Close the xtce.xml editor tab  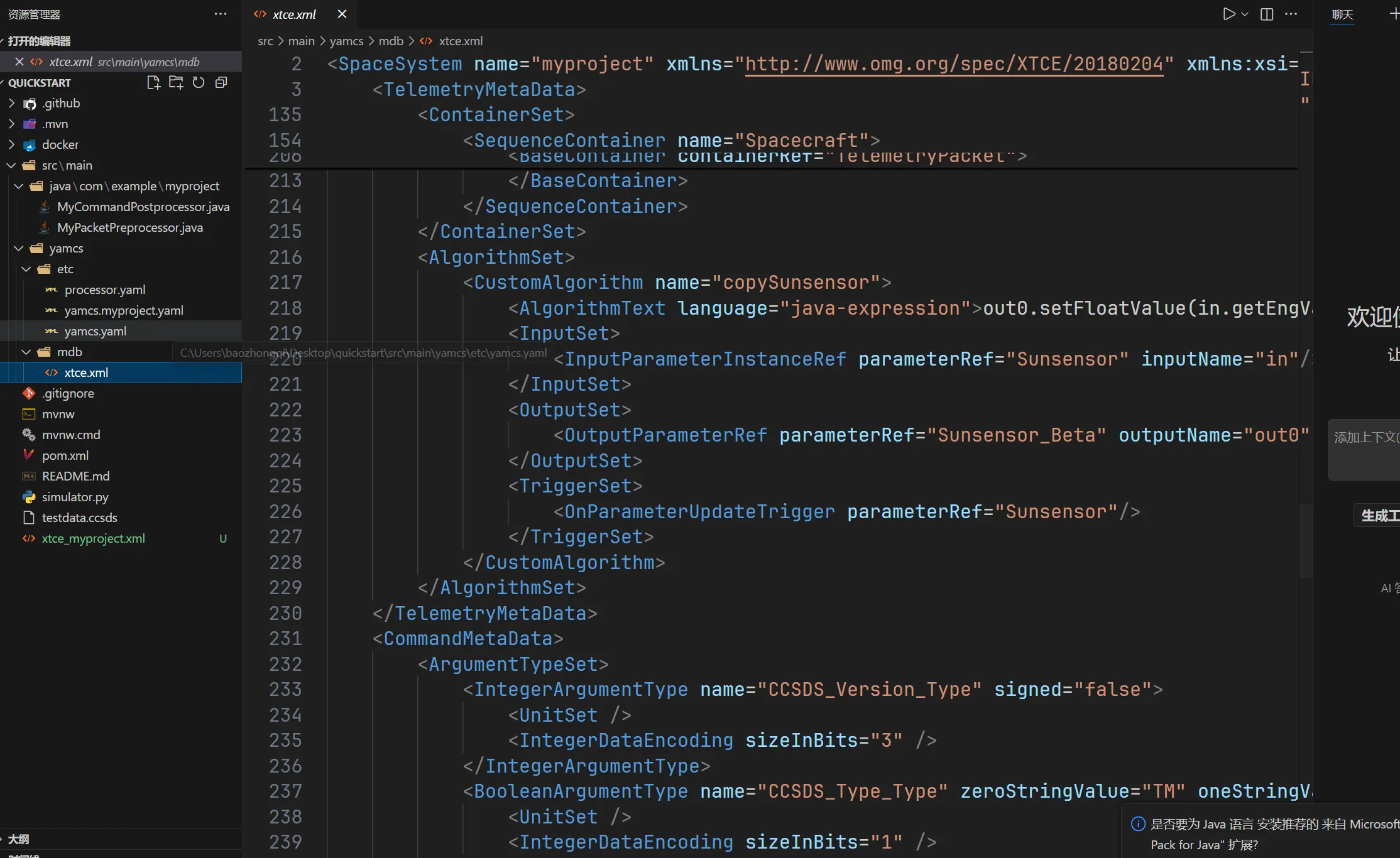(x=342, y=14)
